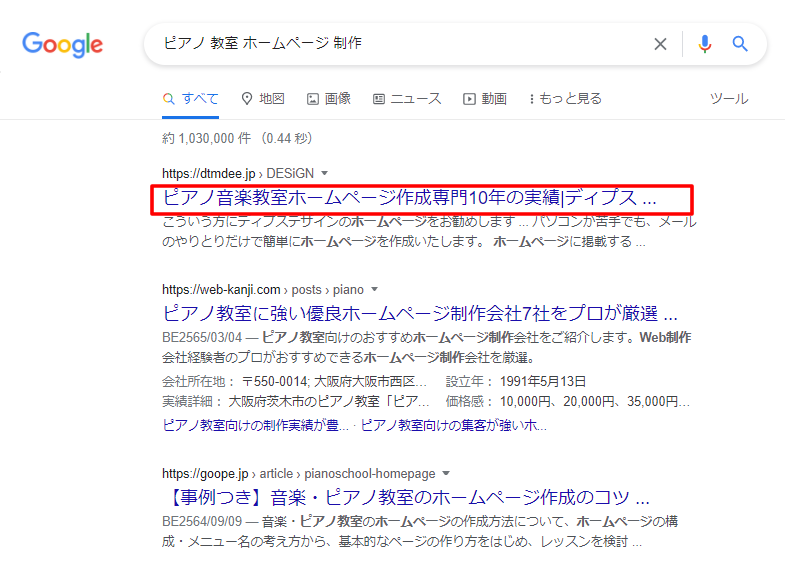Select the すべて tab

click(x=191, y=99)
